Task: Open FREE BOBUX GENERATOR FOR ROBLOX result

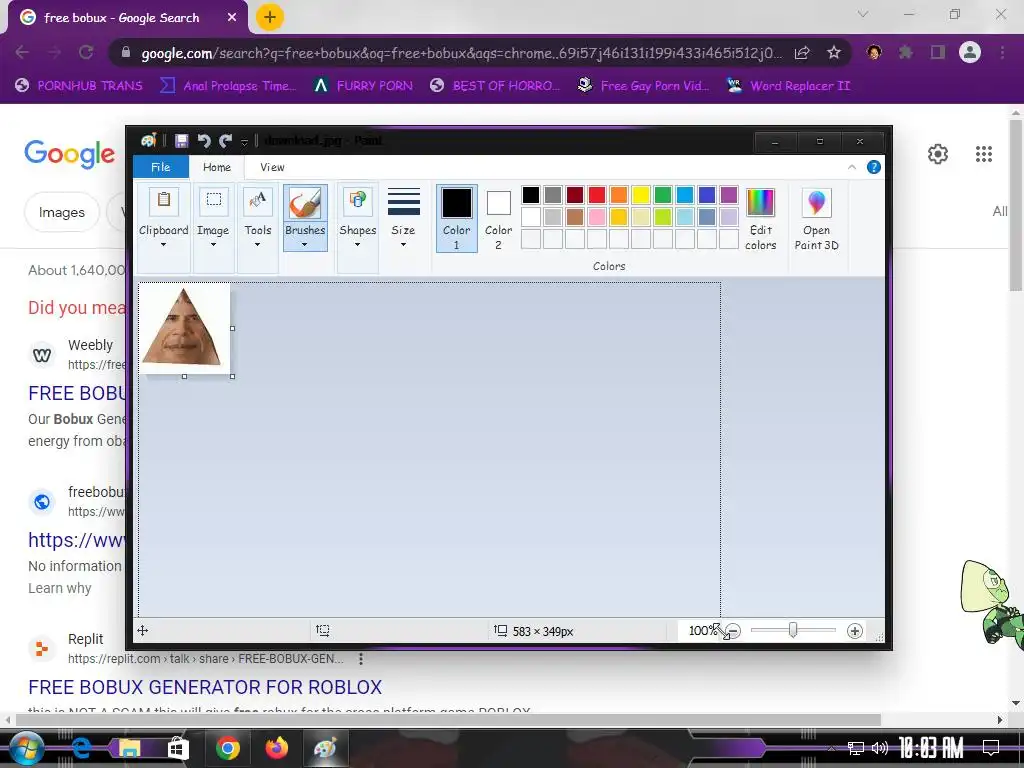Action: 205,687
